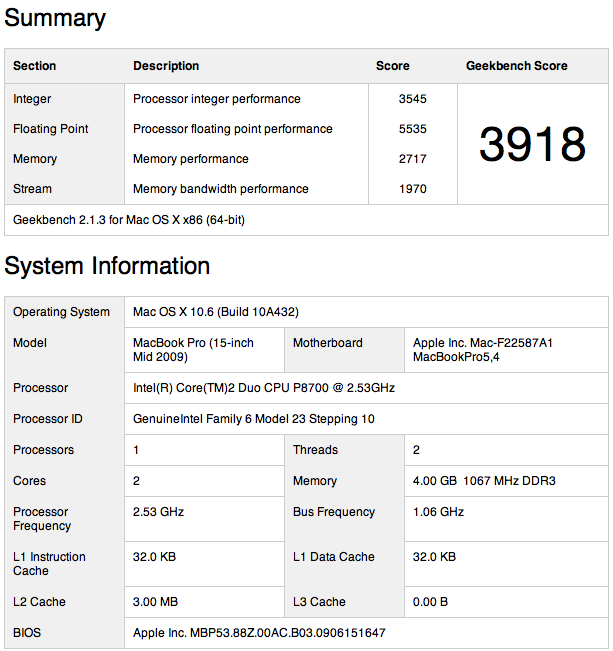Select the GenuineIntel Family 6 Model 23 value
This screenshot has height=651, width=613.
click(253, 419)
